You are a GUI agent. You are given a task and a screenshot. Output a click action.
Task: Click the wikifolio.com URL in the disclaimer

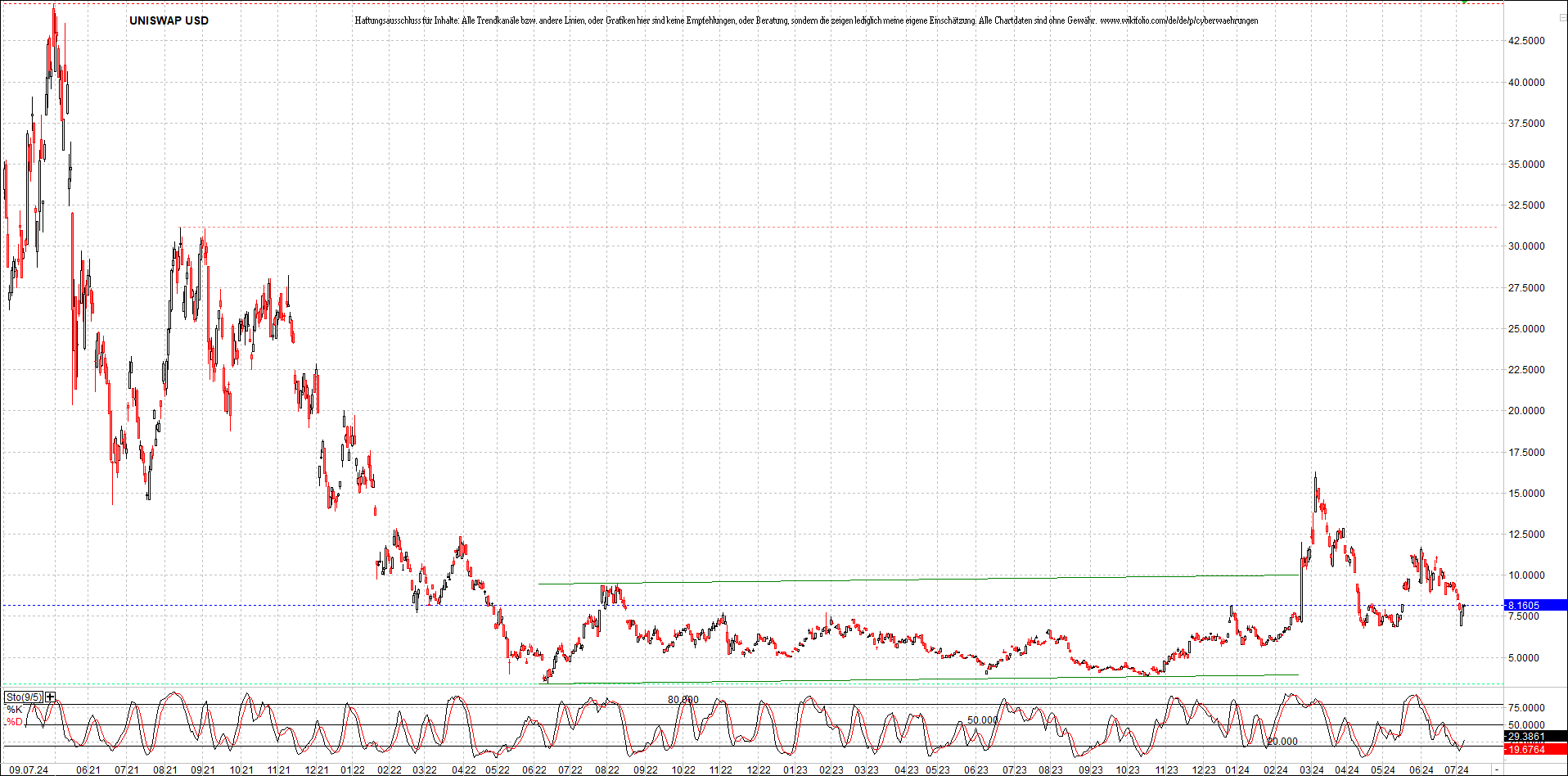[x=1178, y=20]
